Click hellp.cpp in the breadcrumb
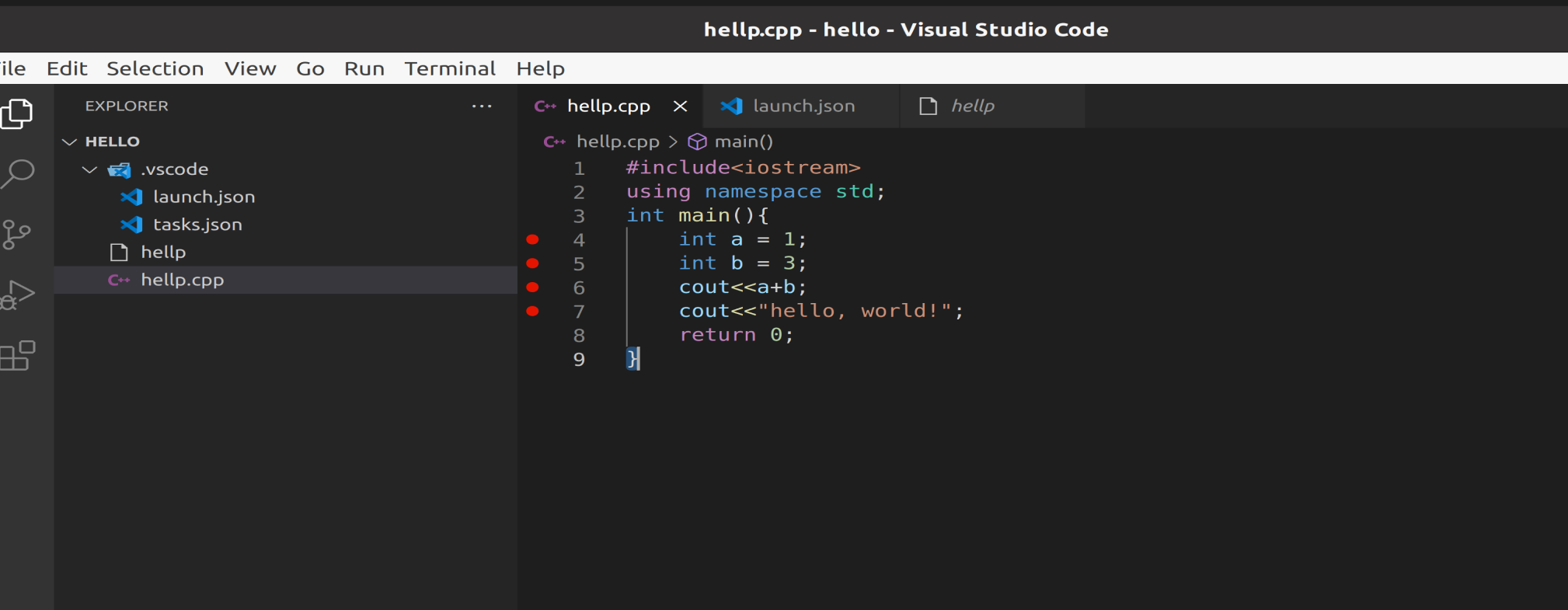Image resolution: width=1568 pixels, height=610 pixels. pos(618,141)
